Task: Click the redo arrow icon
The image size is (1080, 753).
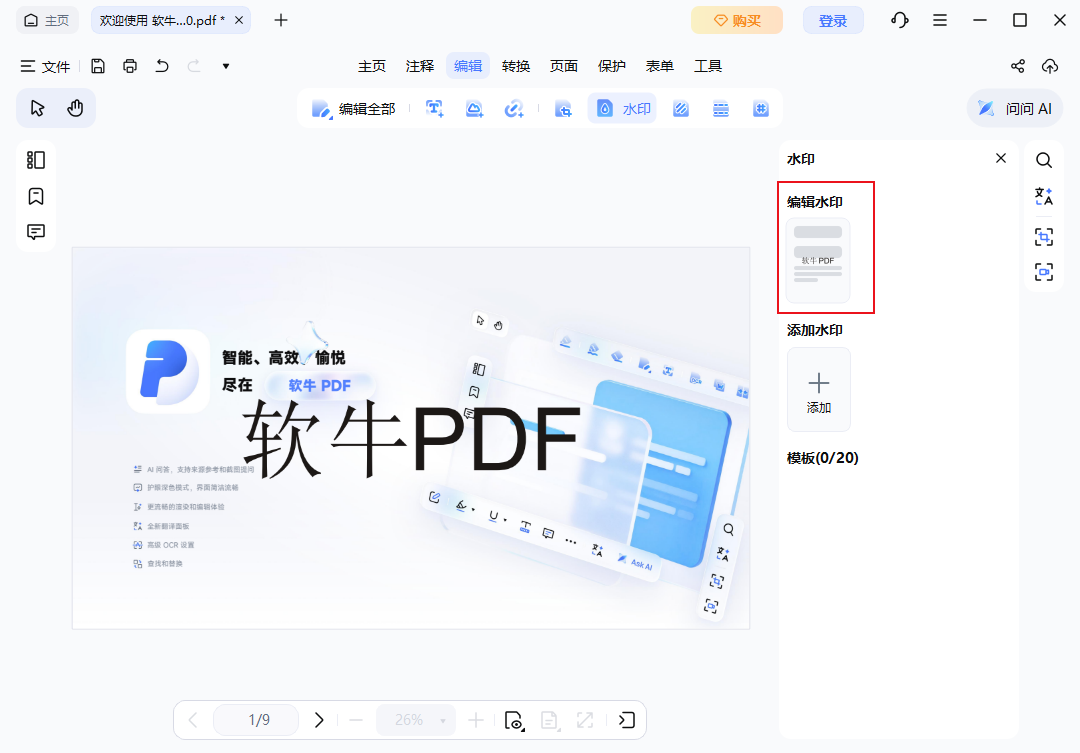Action: point(194,66)
